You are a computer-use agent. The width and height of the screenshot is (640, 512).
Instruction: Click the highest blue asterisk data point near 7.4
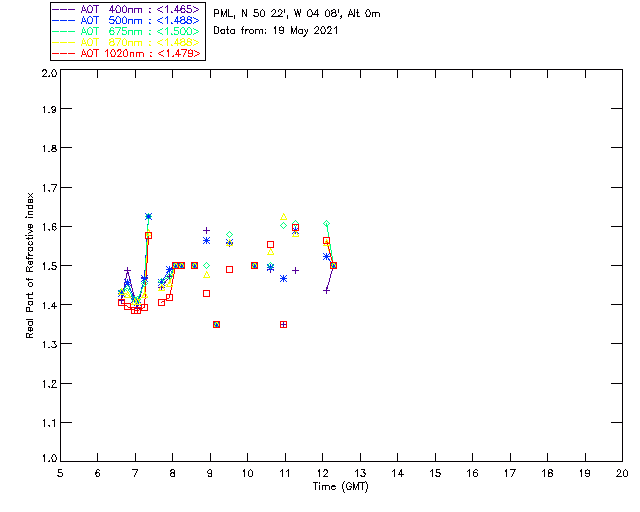(x=149, y=216)
